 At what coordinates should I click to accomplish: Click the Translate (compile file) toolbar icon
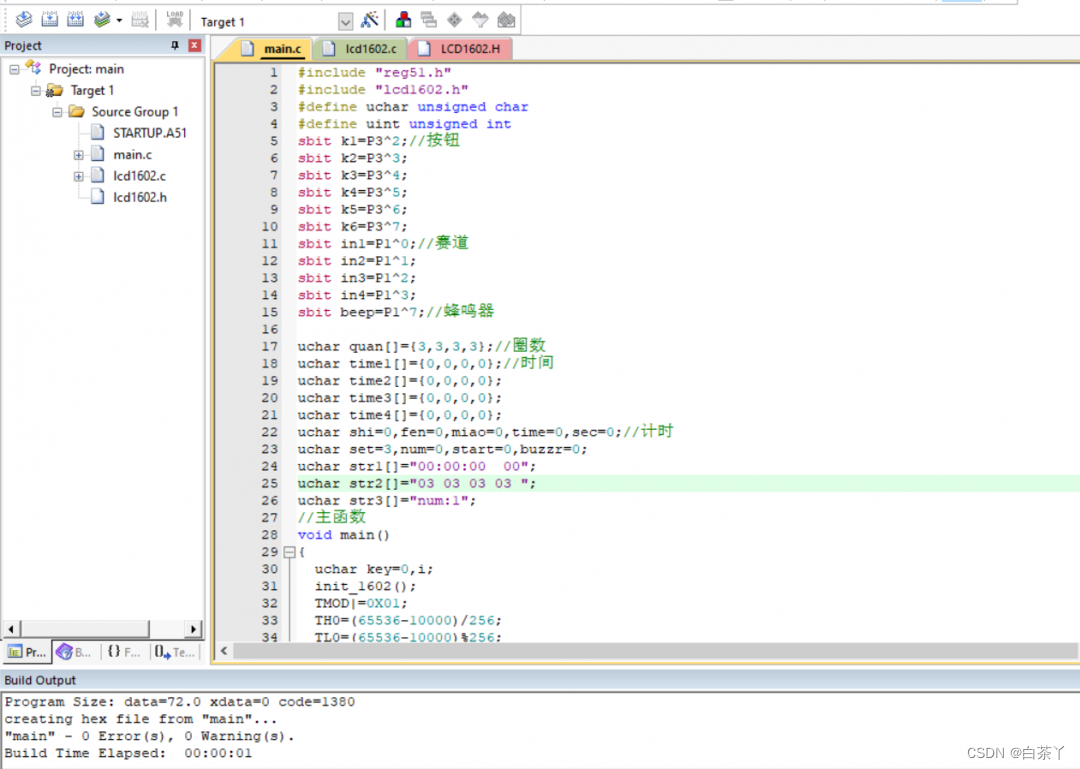(x=24, y=20)
